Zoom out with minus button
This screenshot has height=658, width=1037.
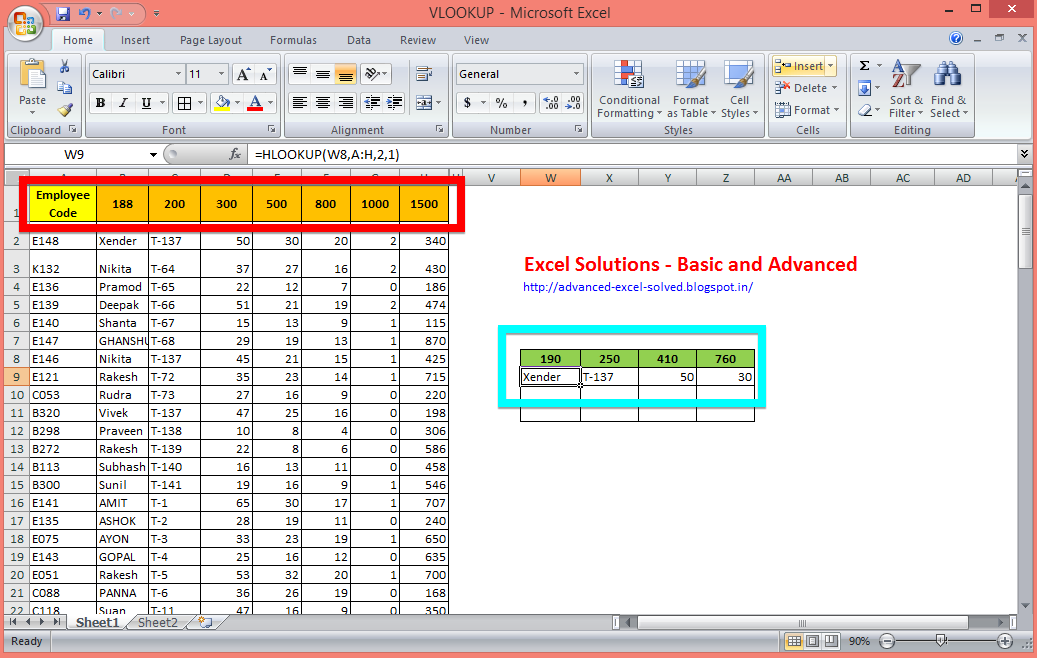(x=887, y=641)
